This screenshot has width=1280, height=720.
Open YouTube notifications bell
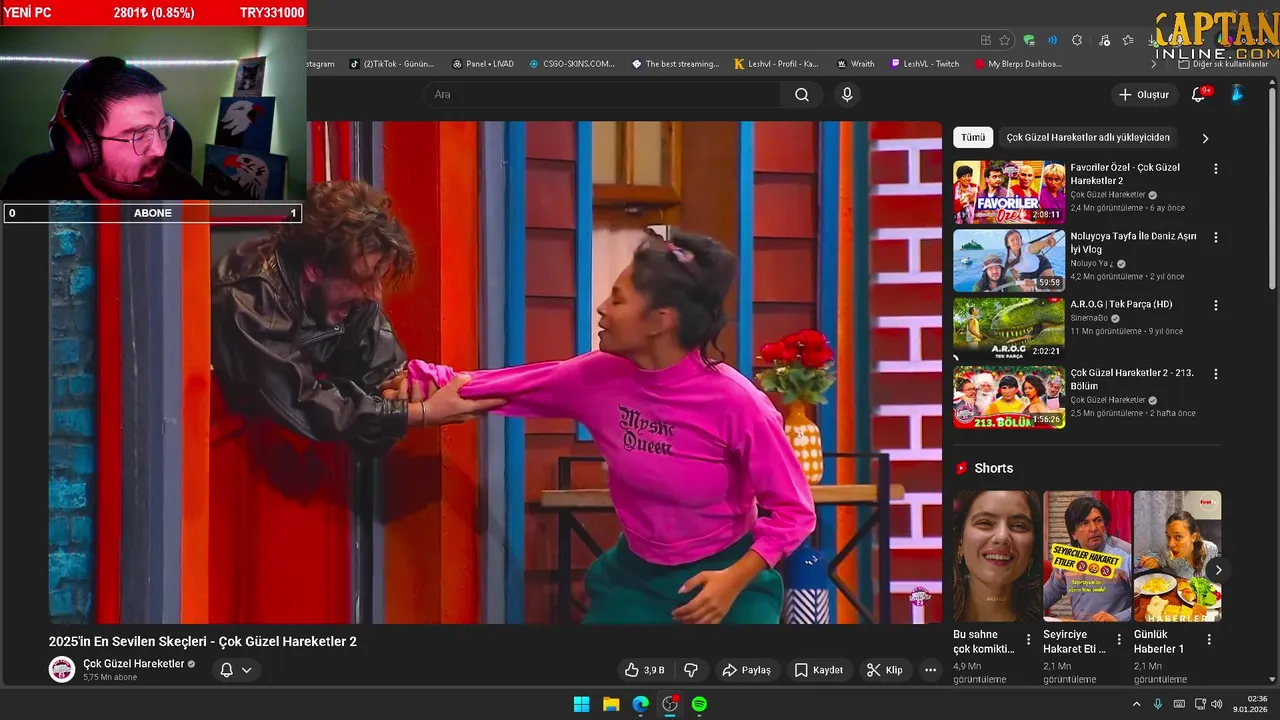pyautogui.click(x=1198, y=95)
